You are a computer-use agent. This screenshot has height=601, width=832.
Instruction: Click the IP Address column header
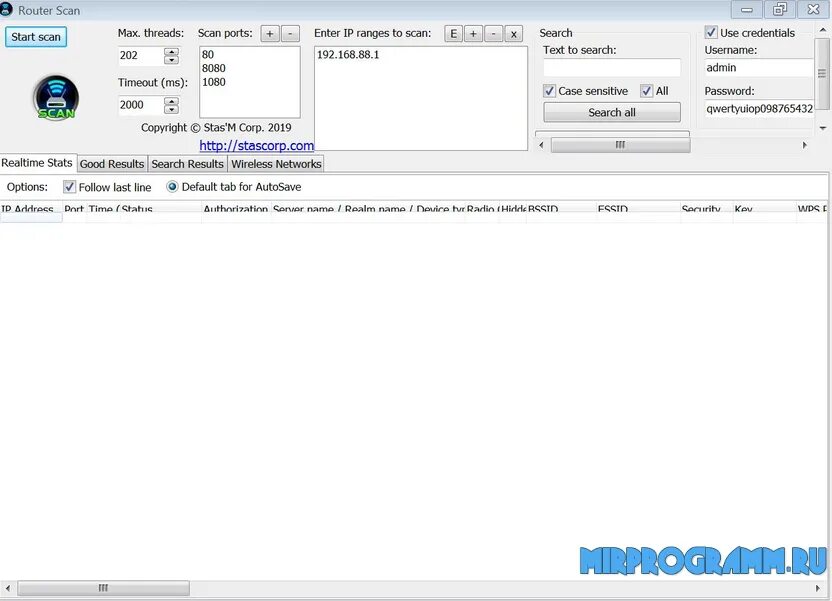(x=31, y=207)
